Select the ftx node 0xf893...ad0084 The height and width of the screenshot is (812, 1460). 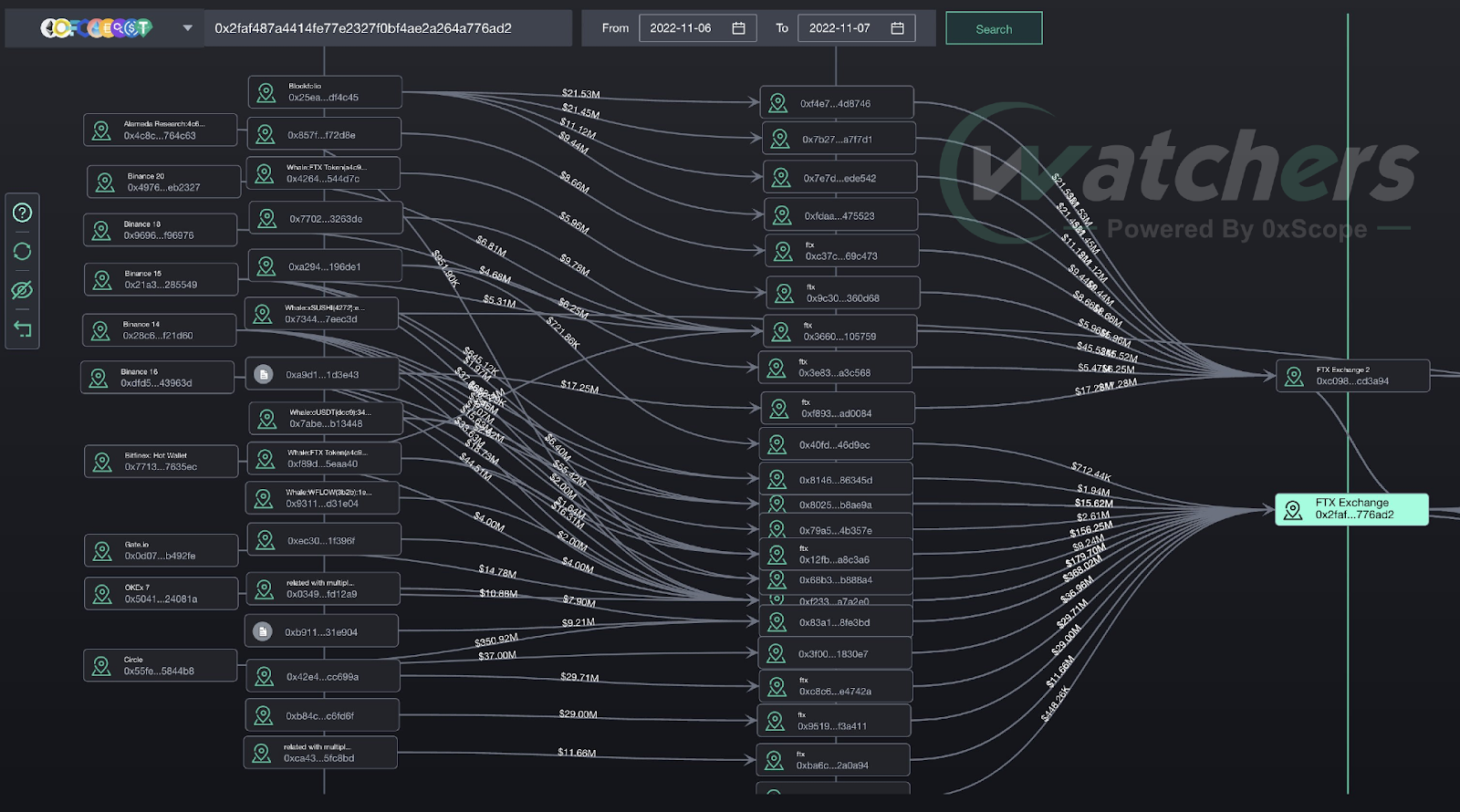(838, 408)
